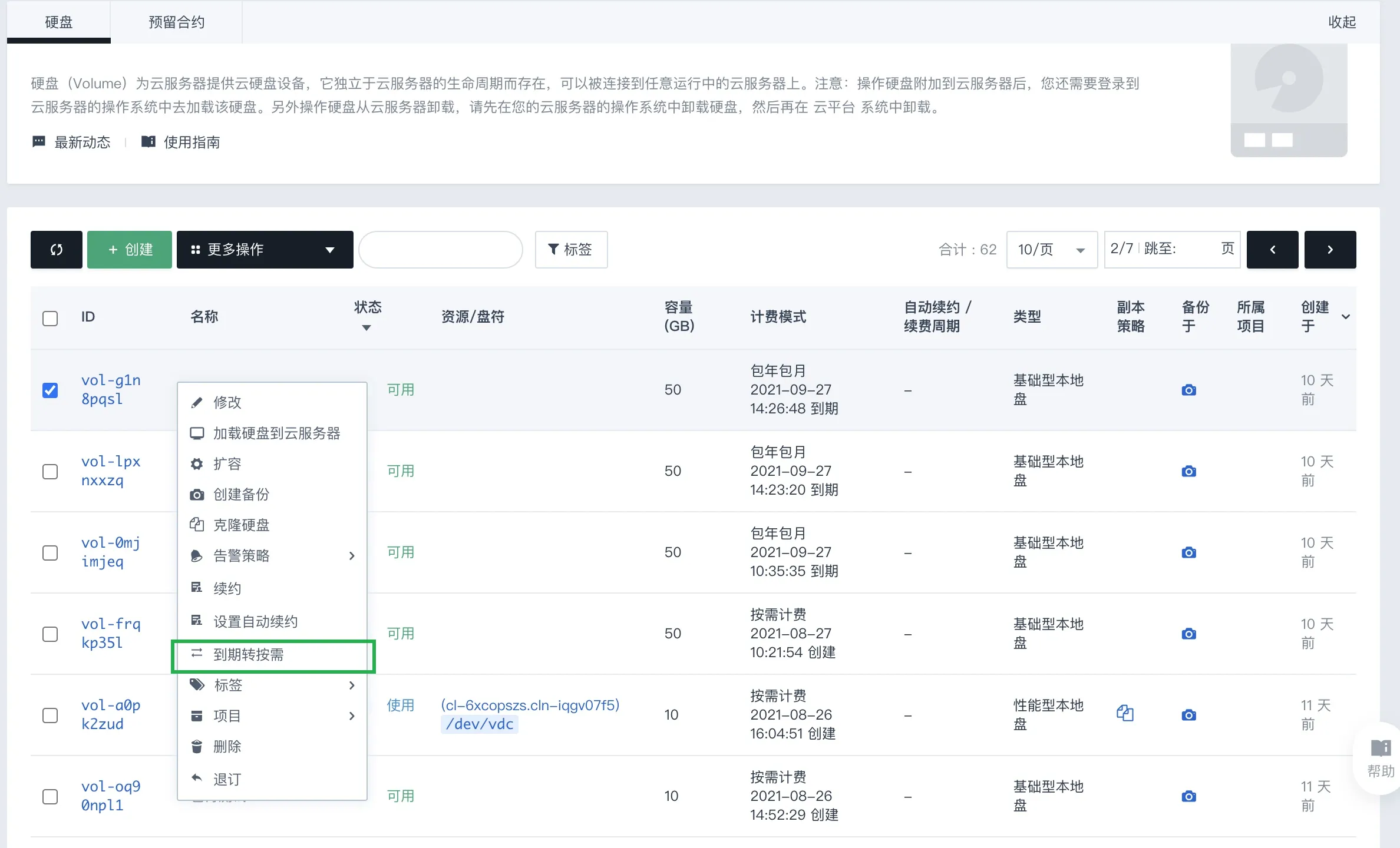
Task: Switch to the 硬盘 tab
Action: [58, 22]
